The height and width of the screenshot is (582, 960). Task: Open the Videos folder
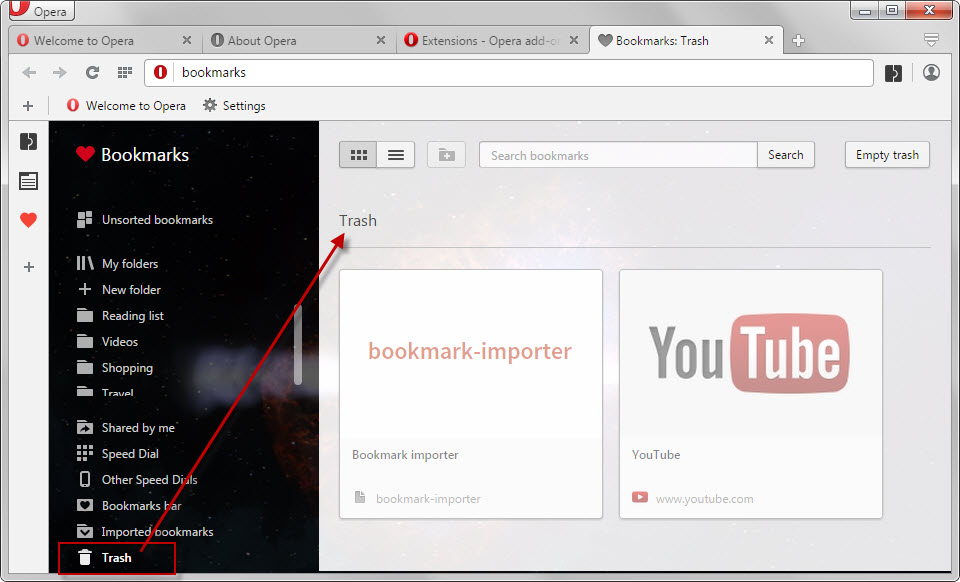click(108, 341)
